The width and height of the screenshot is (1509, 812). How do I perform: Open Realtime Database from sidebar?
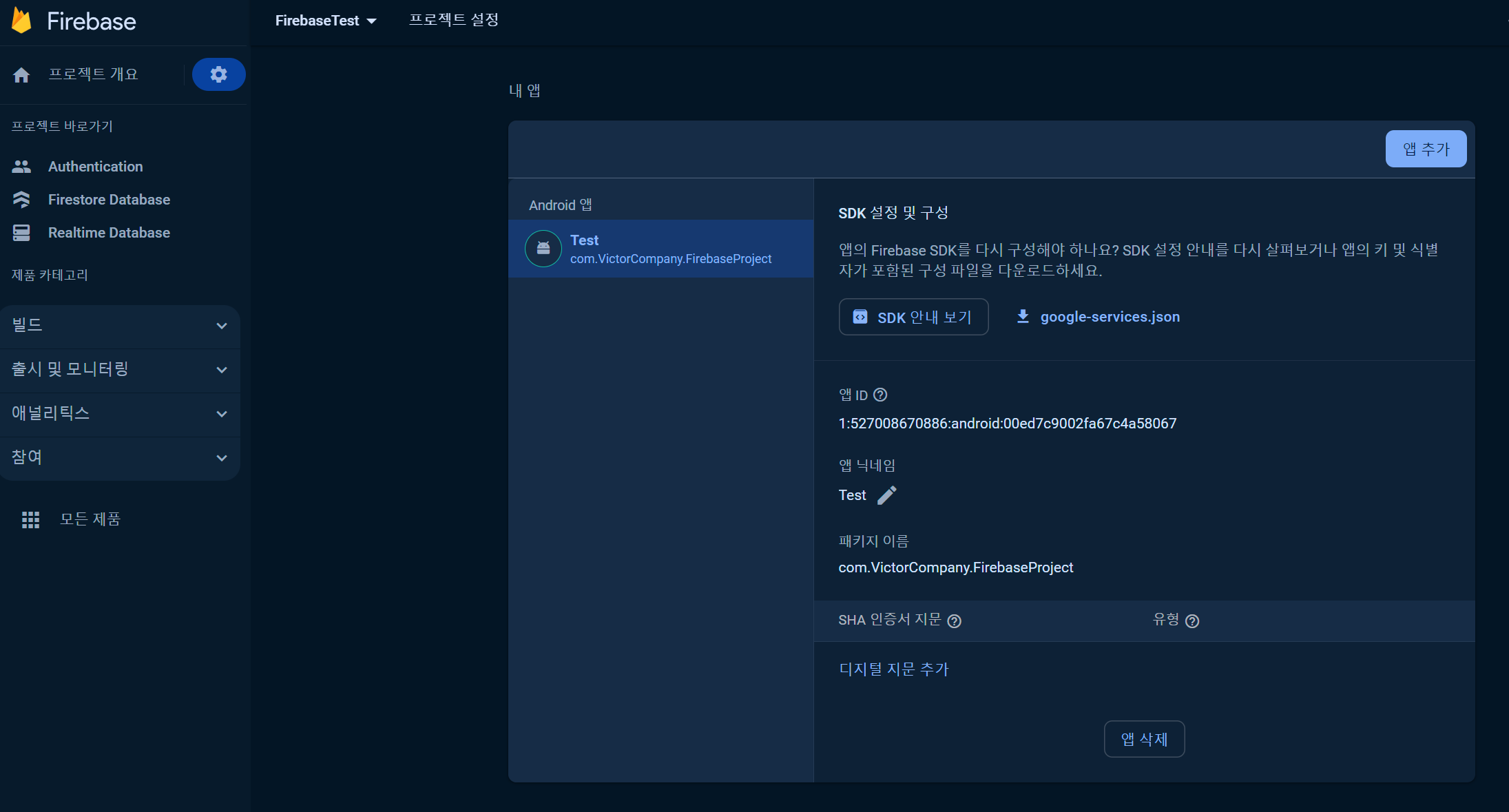tap(109, 233)
